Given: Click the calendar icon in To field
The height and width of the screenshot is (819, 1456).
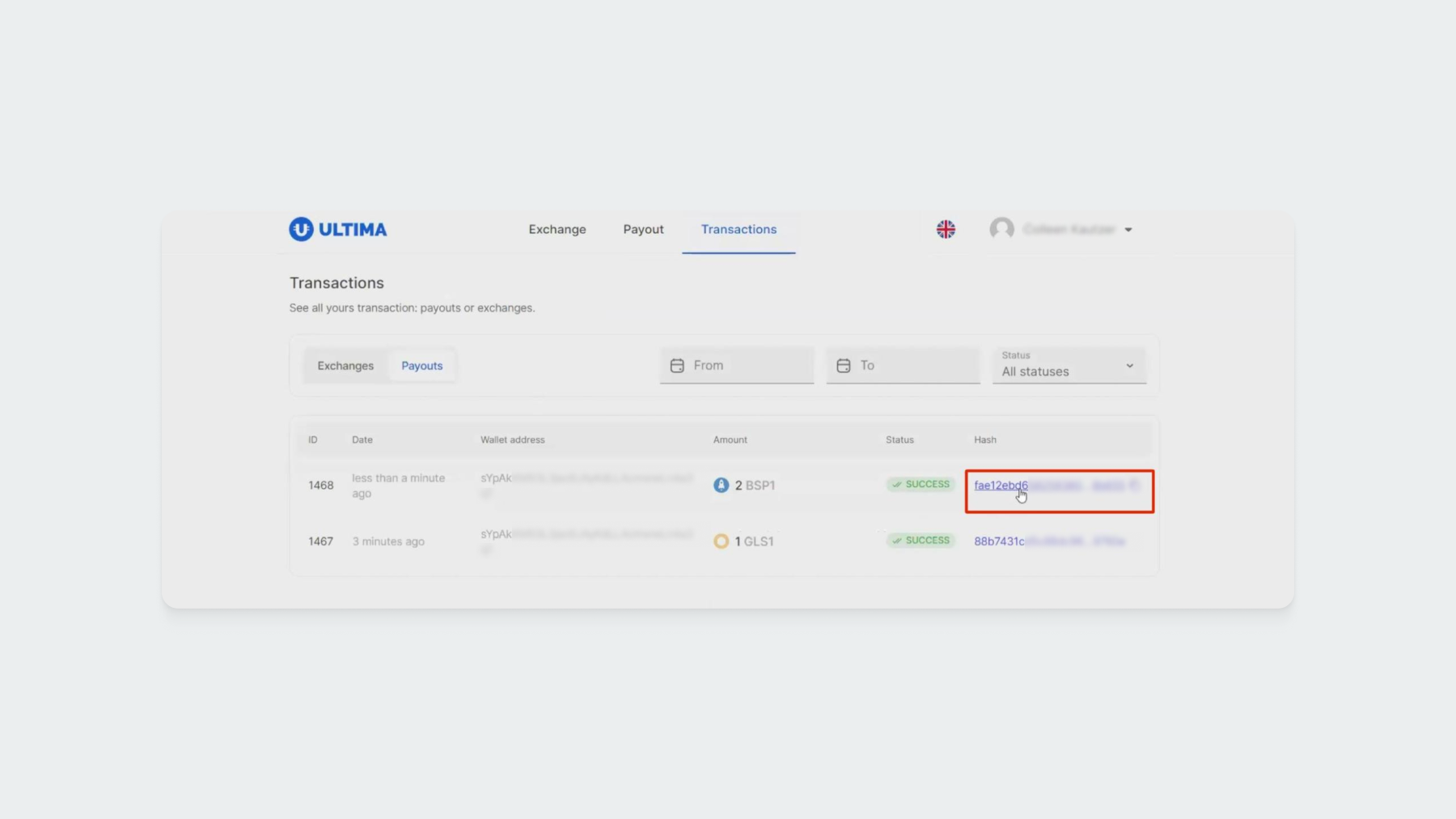Looking at the screenshot, I should tap(843, 366).
